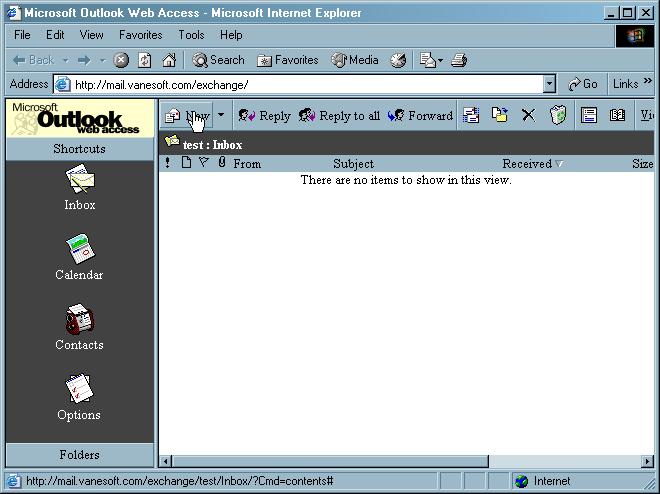Click Forward in the toolbar
This screenshot has width=660, height=494.
click(420, 116)
